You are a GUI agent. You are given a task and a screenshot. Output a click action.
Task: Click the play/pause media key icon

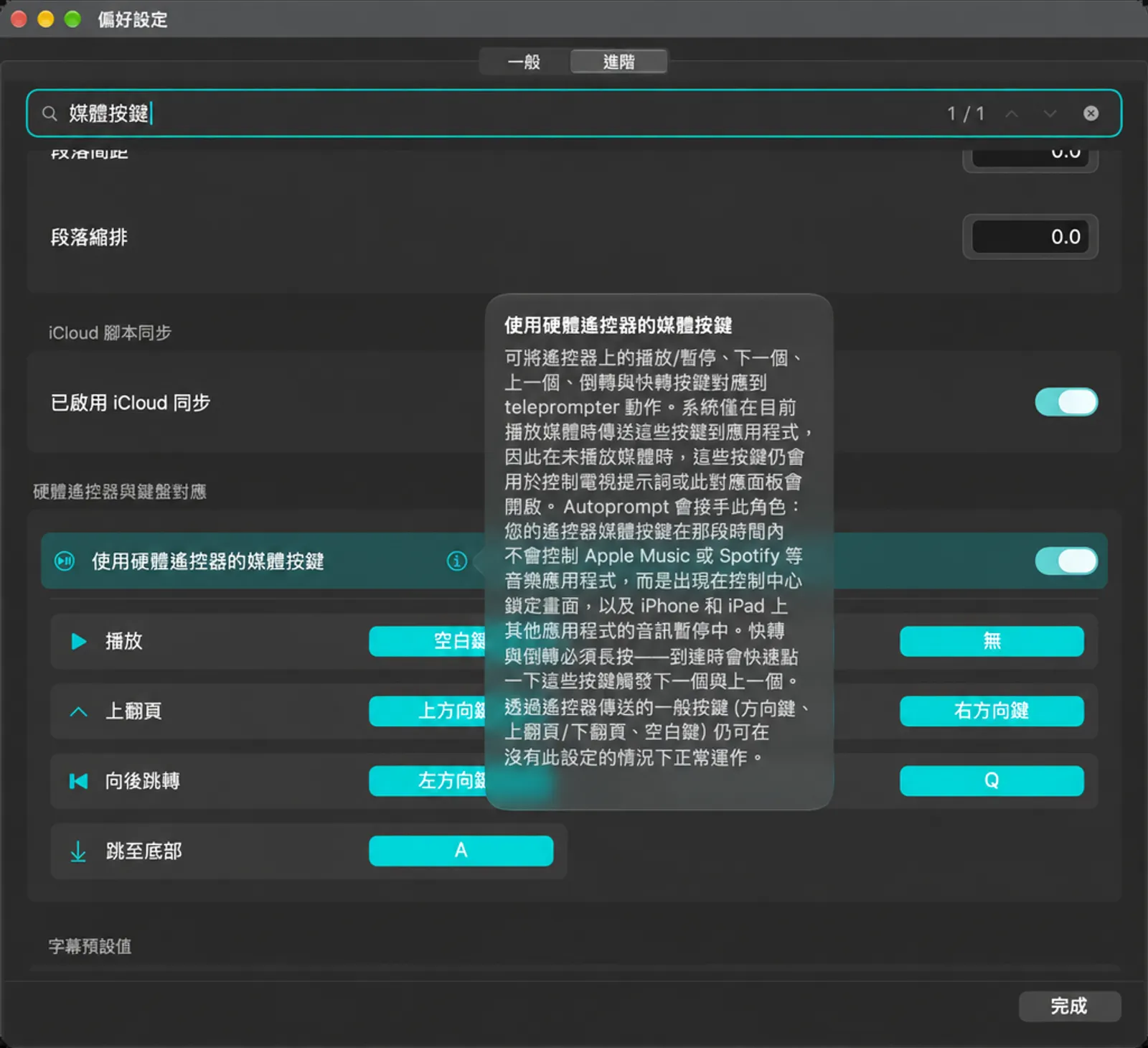pos(65,561)
